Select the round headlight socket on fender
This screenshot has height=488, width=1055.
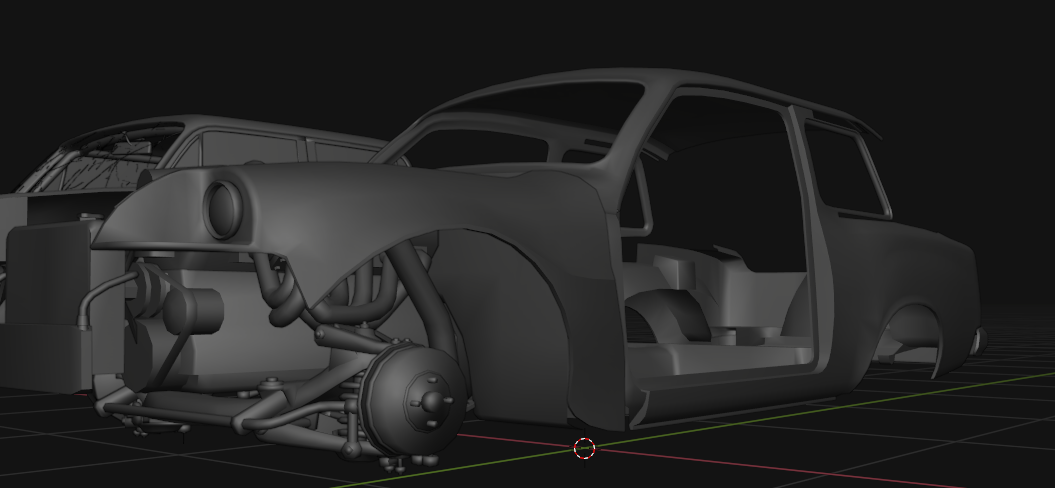223,209
